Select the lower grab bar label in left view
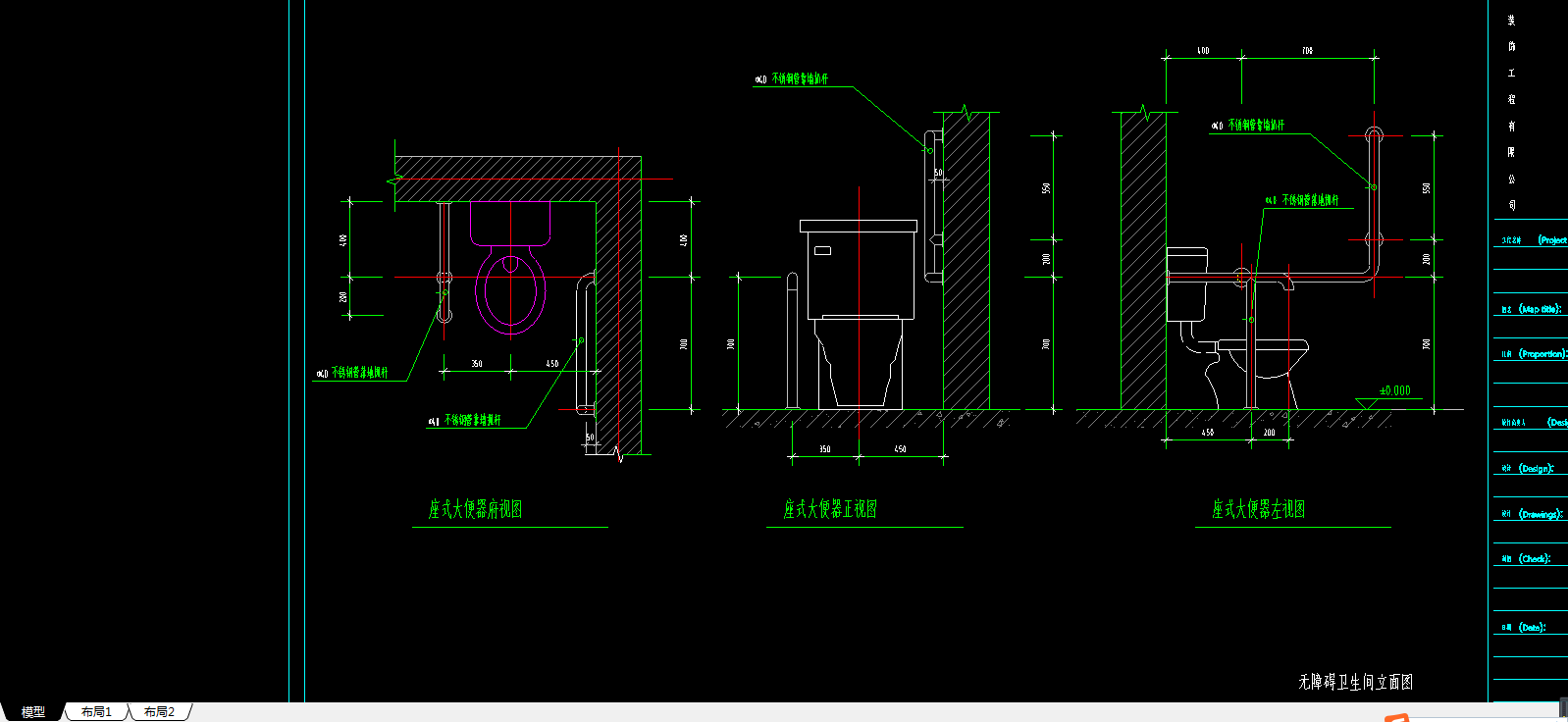The image size is (1568, 722). point(1302,200)
